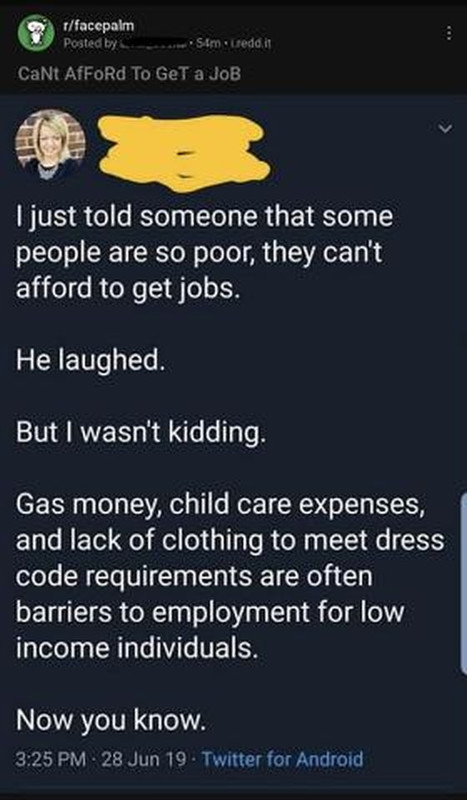Image resolution: width=467 pixels, height=800 pixels.
Task: Open the post titled CaNt AfFoRd To GeT a JoB
Action: pyautogui.click(x=129, y=74)
